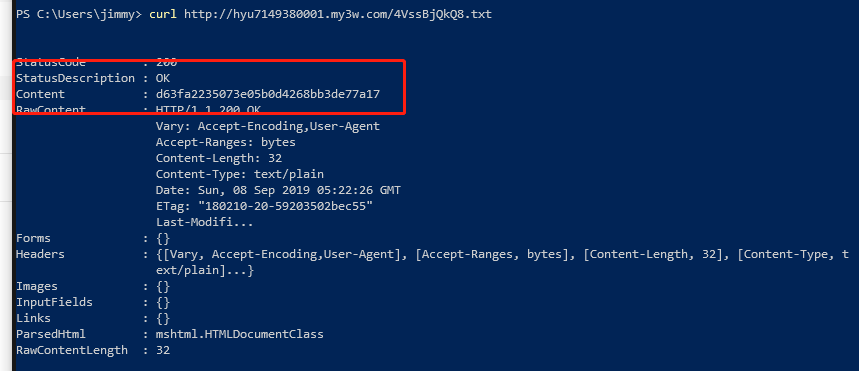Click the RawContentLength label

point(72,350)
